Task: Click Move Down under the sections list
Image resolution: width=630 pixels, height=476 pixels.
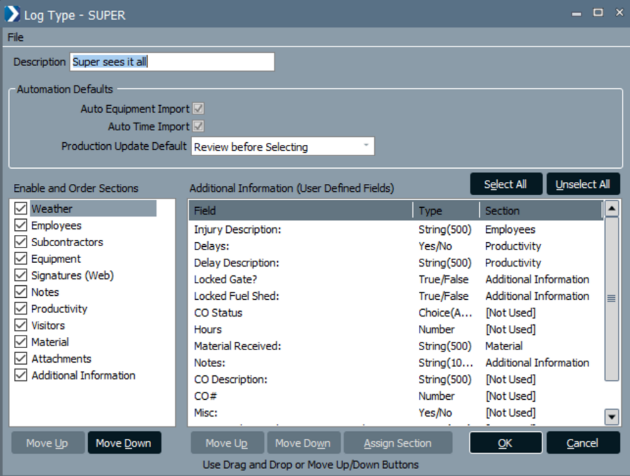Action: point(124,443)
